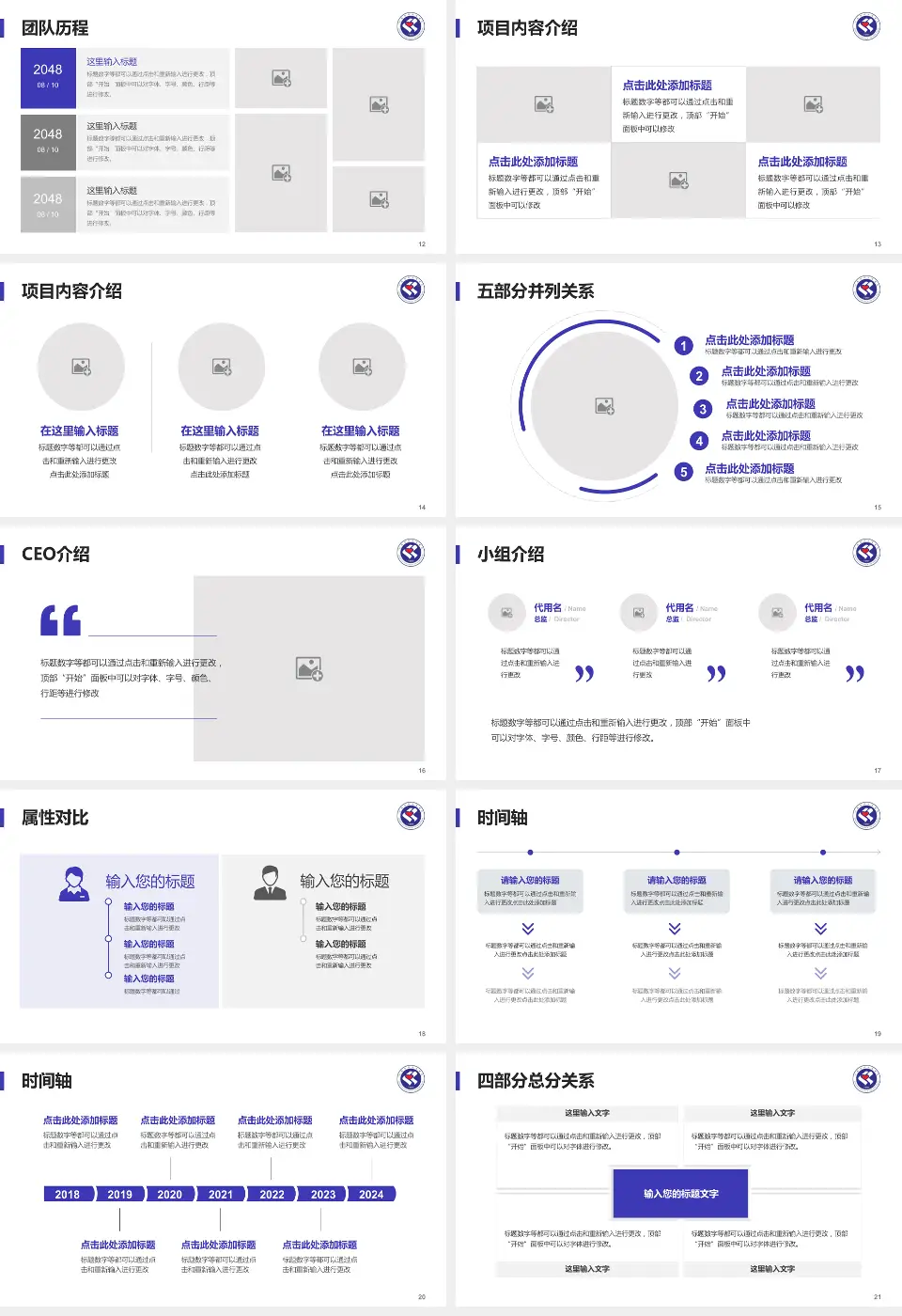Click the logo on the 四部分总分关系 slide
Viewport: 902px width, 1316px height.
[x=865, y=1079]
